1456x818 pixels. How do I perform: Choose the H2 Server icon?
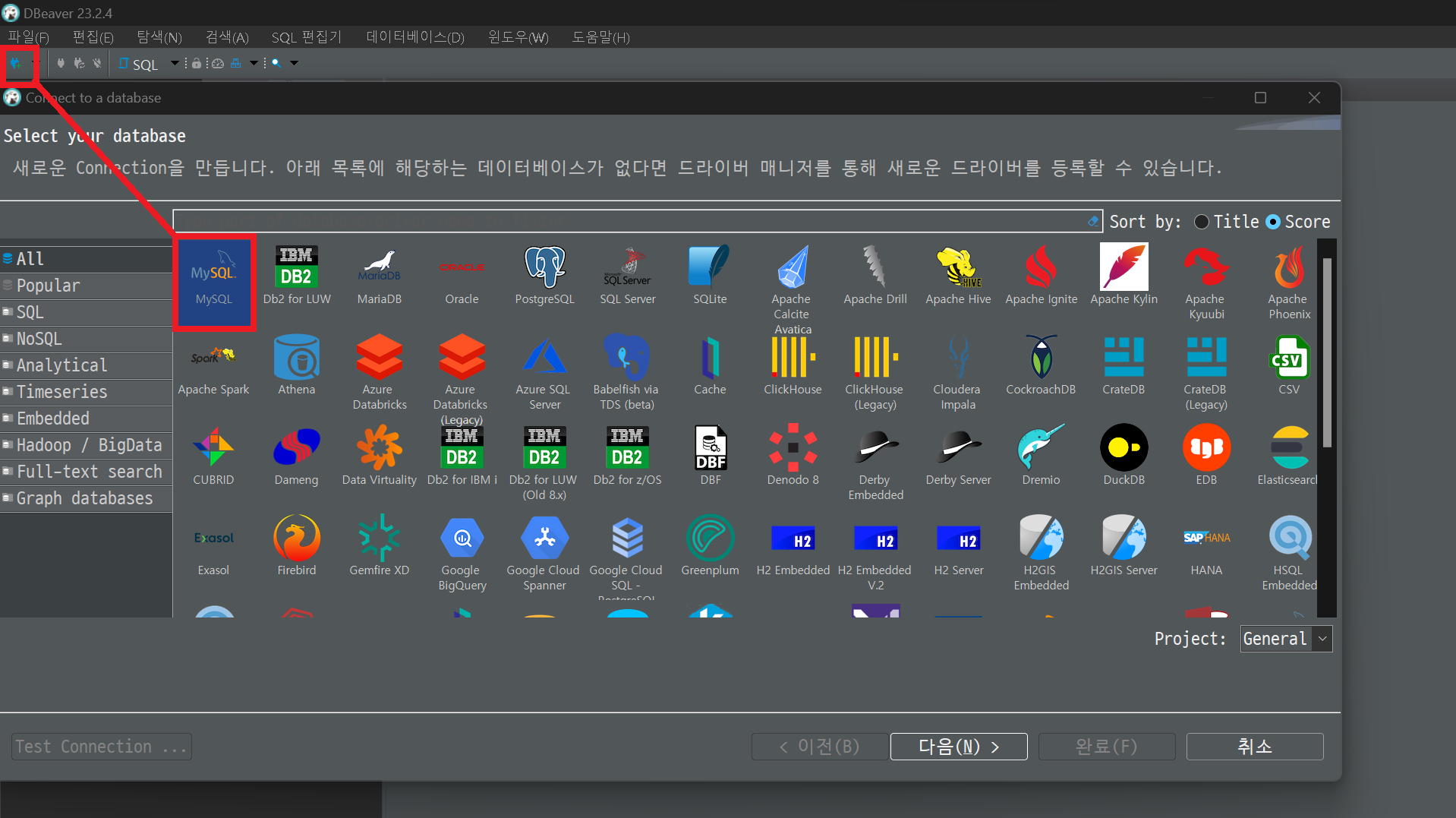point(958,546)
